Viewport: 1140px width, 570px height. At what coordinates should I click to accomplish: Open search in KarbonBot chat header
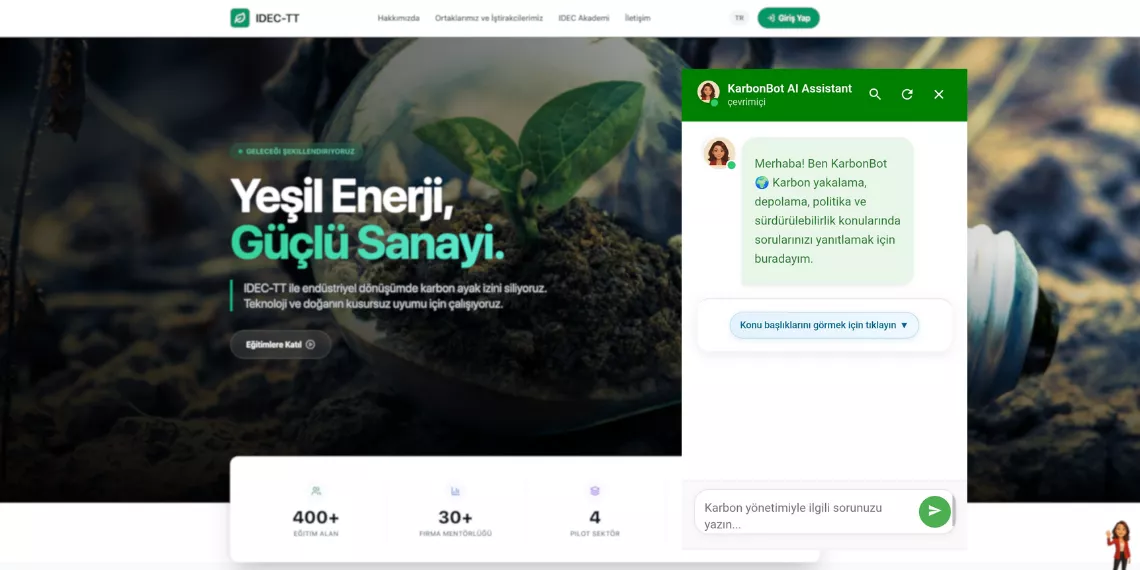(875, 95)
